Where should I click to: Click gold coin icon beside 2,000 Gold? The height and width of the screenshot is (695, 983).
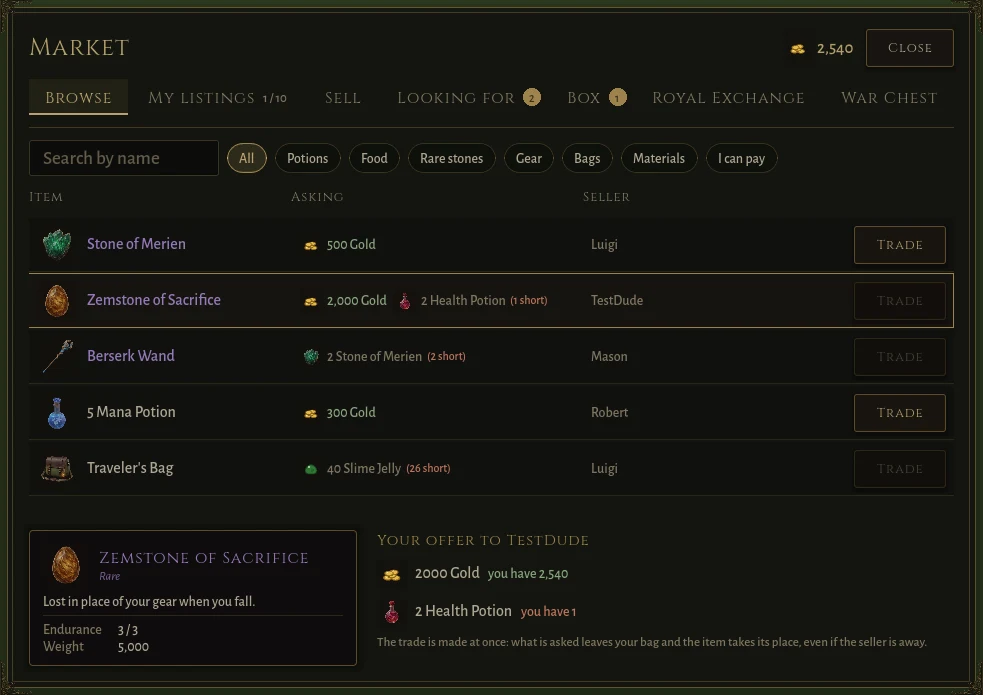point(310,301)
